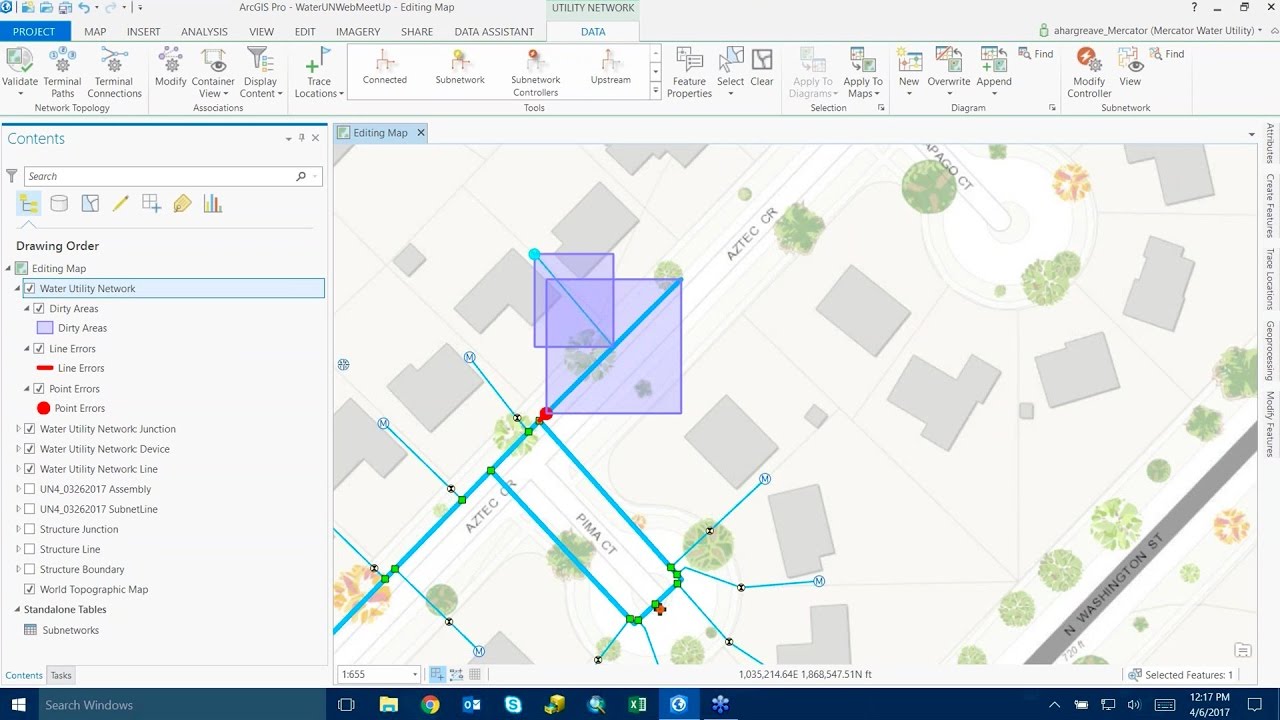Open the Display Content filter tool
Image resolution: width=1280 pixels, height=720 pixels.
[260, 72]
